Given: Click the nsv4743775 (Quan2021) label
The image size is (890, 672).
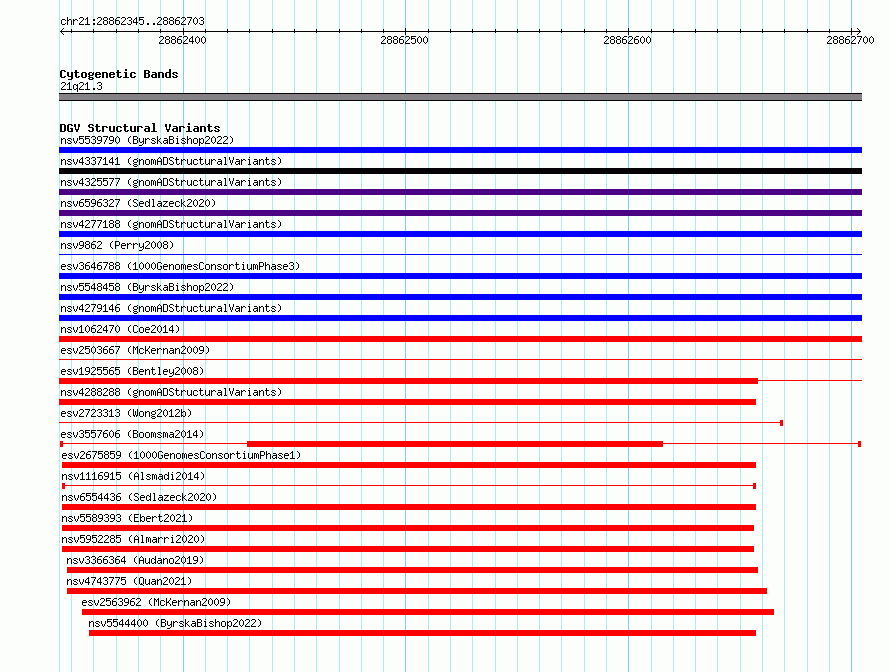Looking at the screenshot, I should point(129,581).
